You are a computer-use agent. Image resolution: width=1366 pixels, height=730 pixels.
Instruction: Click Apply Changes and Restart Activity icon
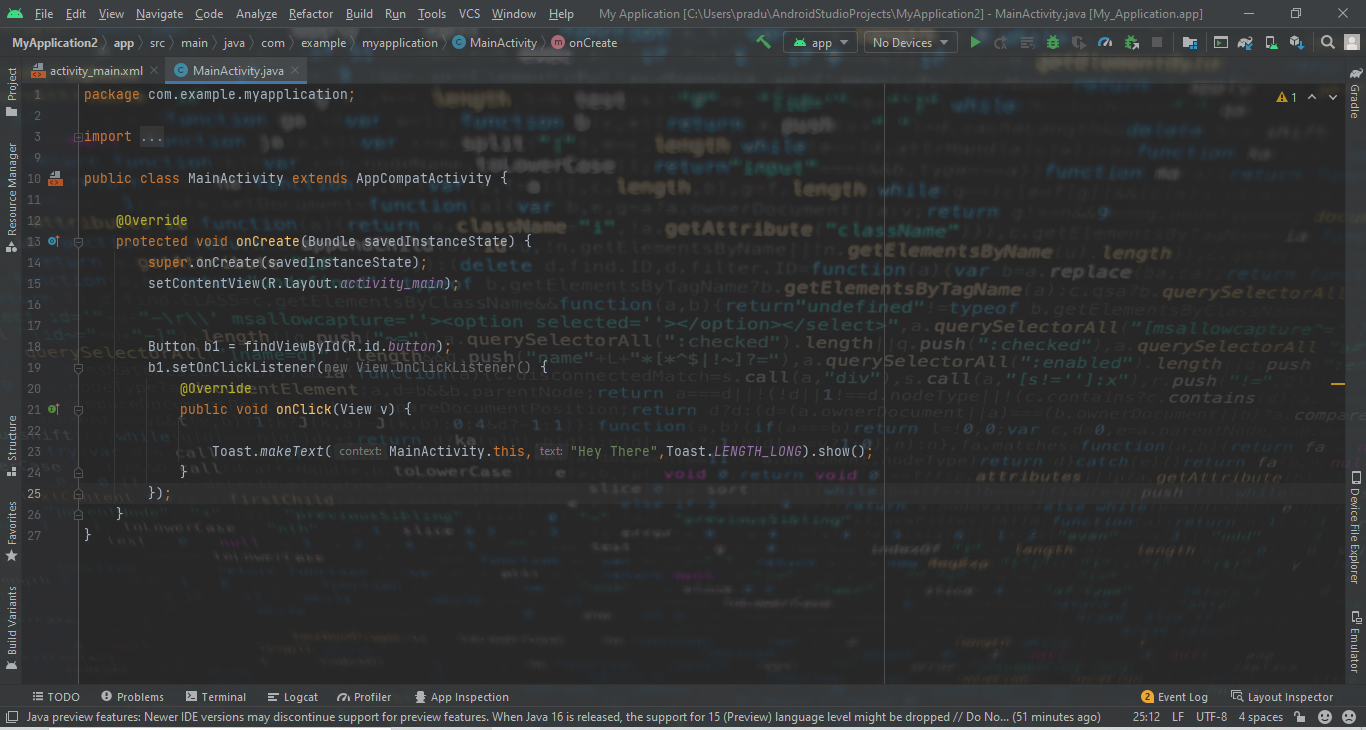click(x=1000, y=42)
